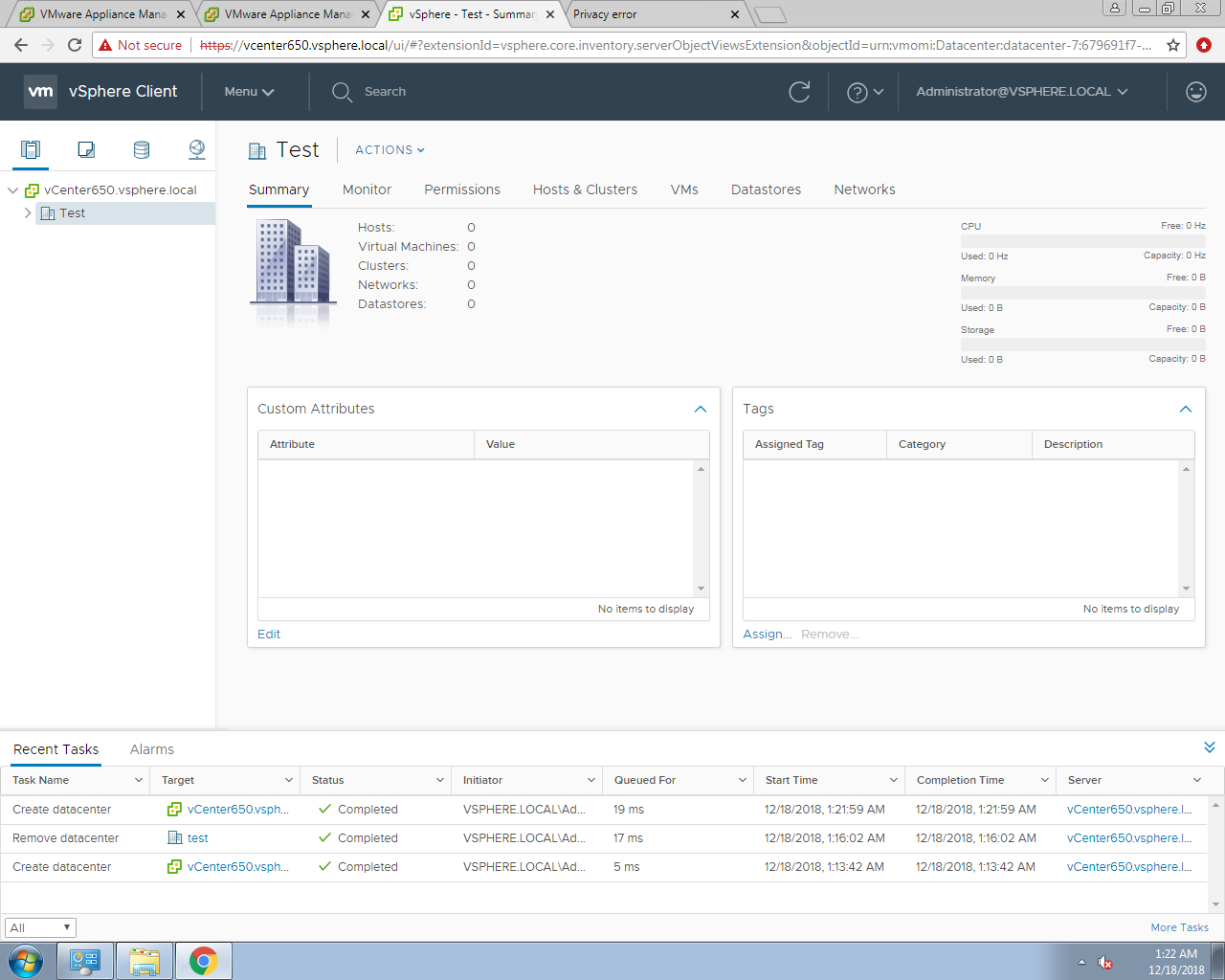
Task: Collapse the vCenter650.vsphere.local tree node
Action: [x=12, y=190]
